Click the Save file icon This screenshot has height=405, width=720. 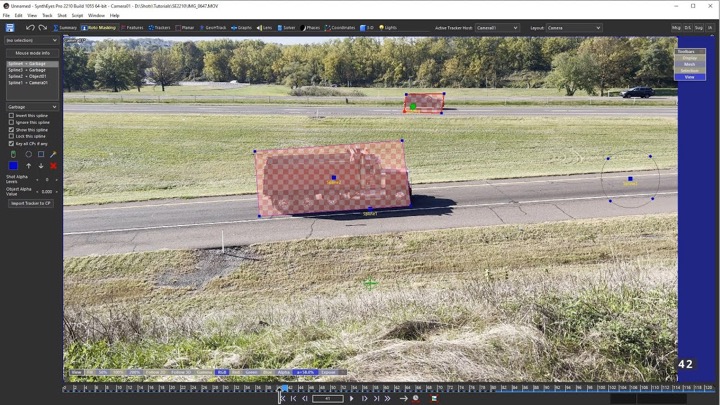[10, 28]
